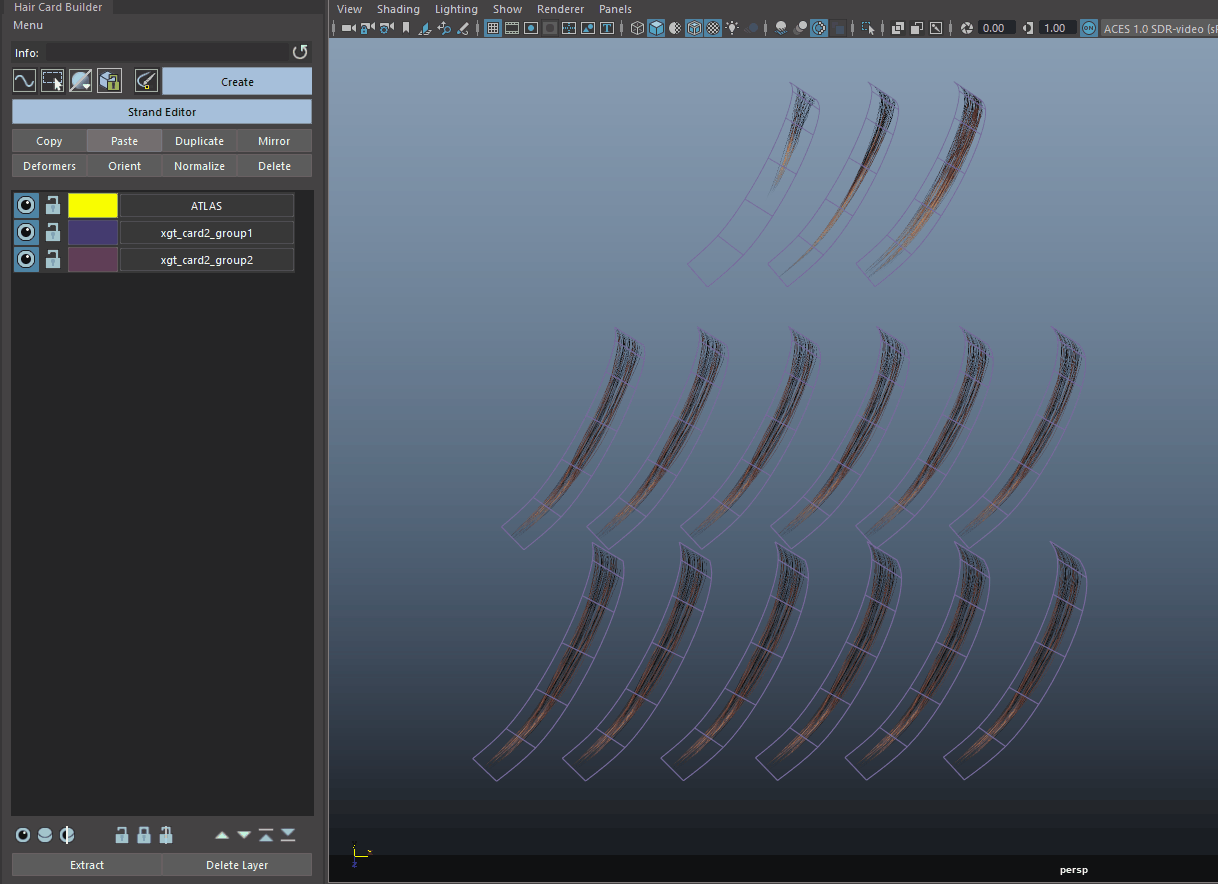Viewport: 1218px width, 884px height.
Task: Move layer to top with arrow icon
Action: [266, 835]
